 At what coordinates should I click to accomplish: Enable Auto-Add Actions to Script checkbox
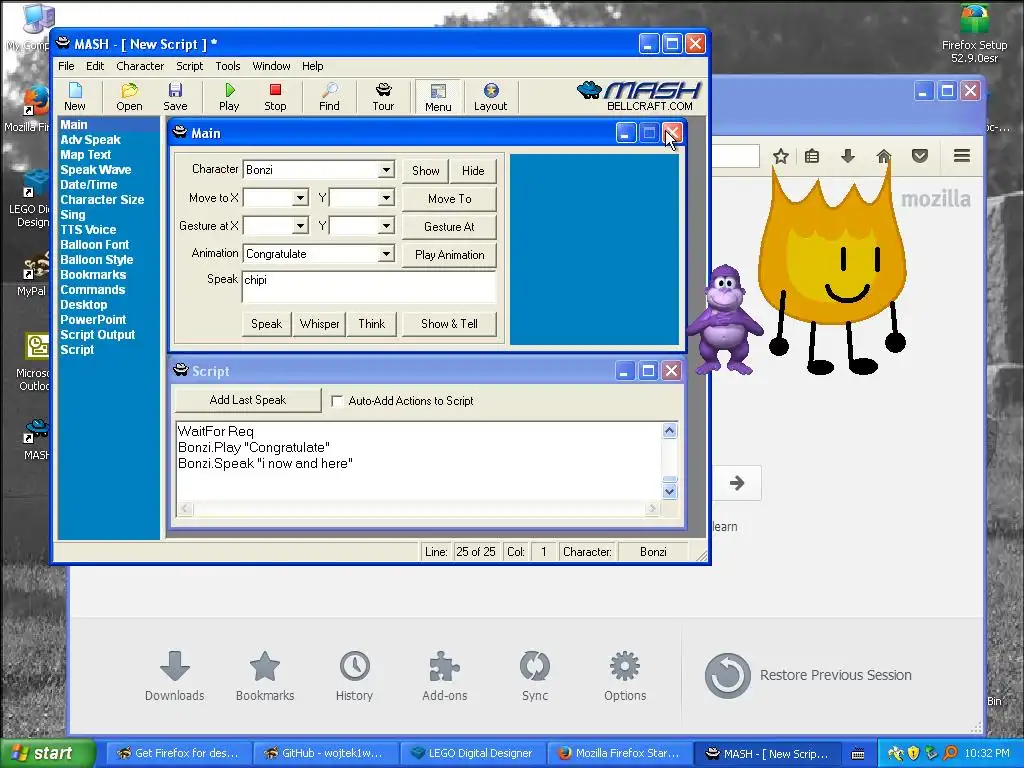point(337,401)
